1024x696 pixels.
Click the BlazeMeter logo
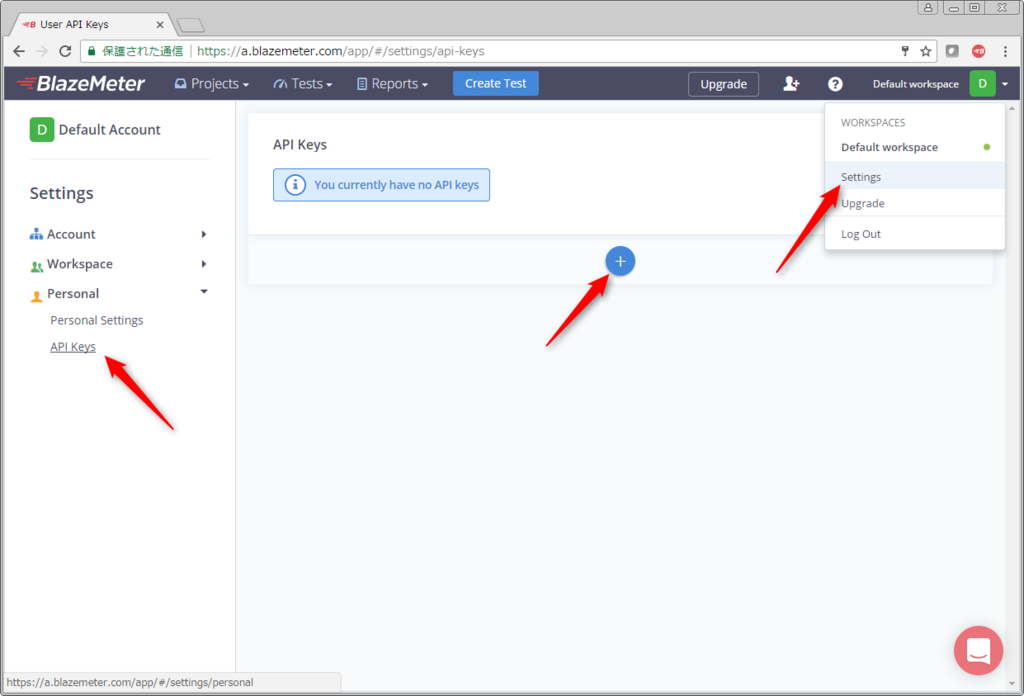tap(80, 84)
